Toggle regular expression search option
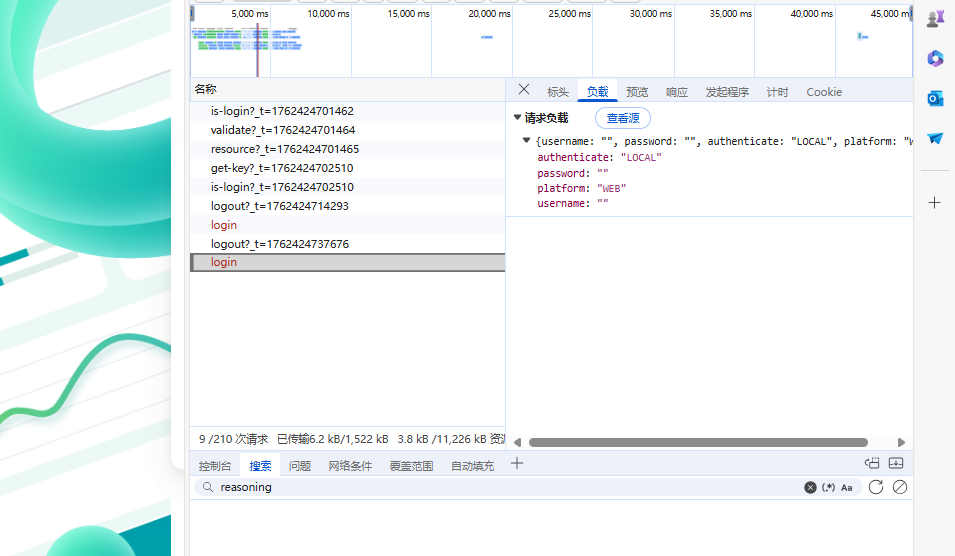 pyautogui.click(x=828, y=487)
